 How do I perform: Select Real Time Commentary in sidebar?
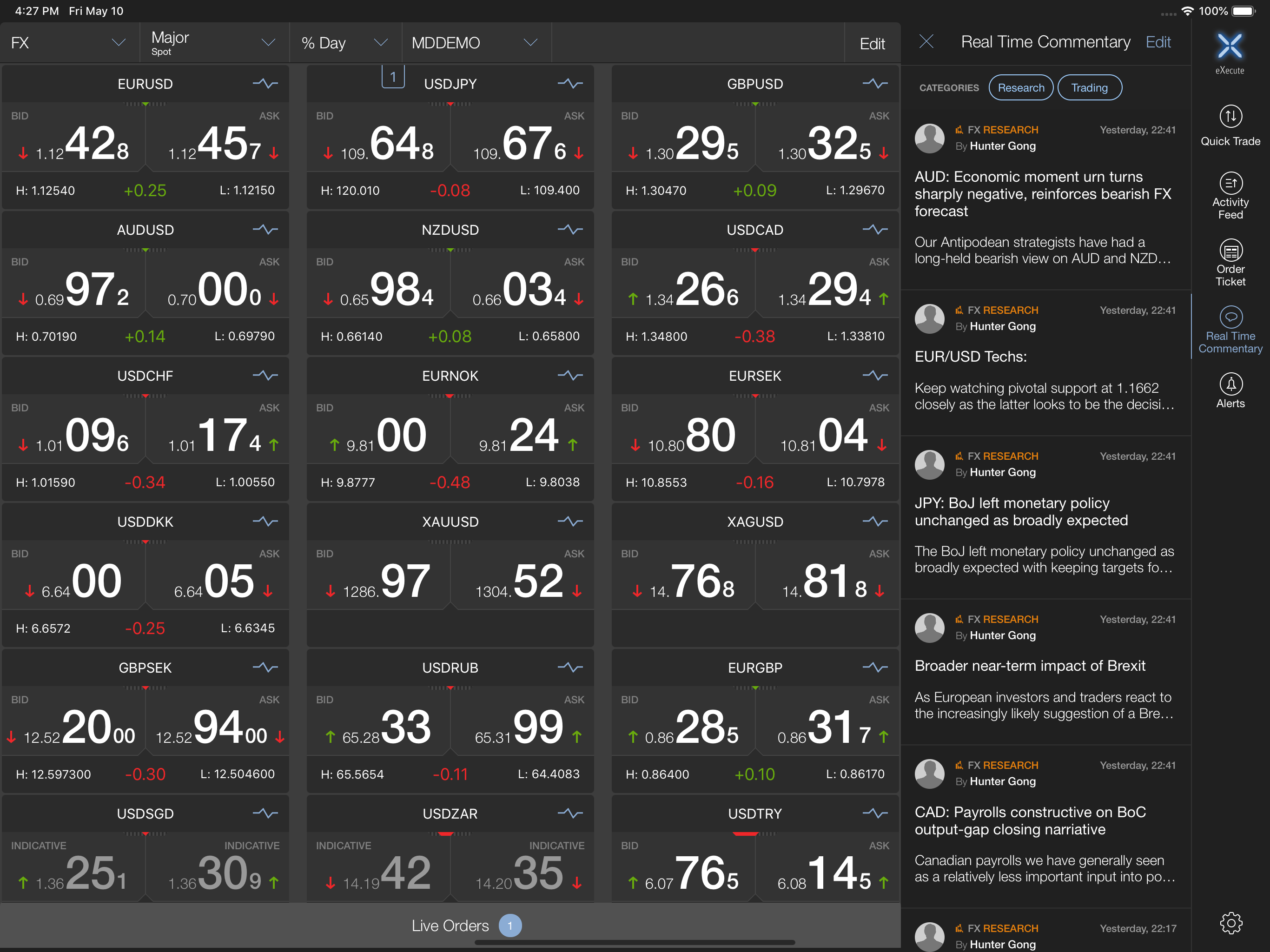(x=1230, y=330)
